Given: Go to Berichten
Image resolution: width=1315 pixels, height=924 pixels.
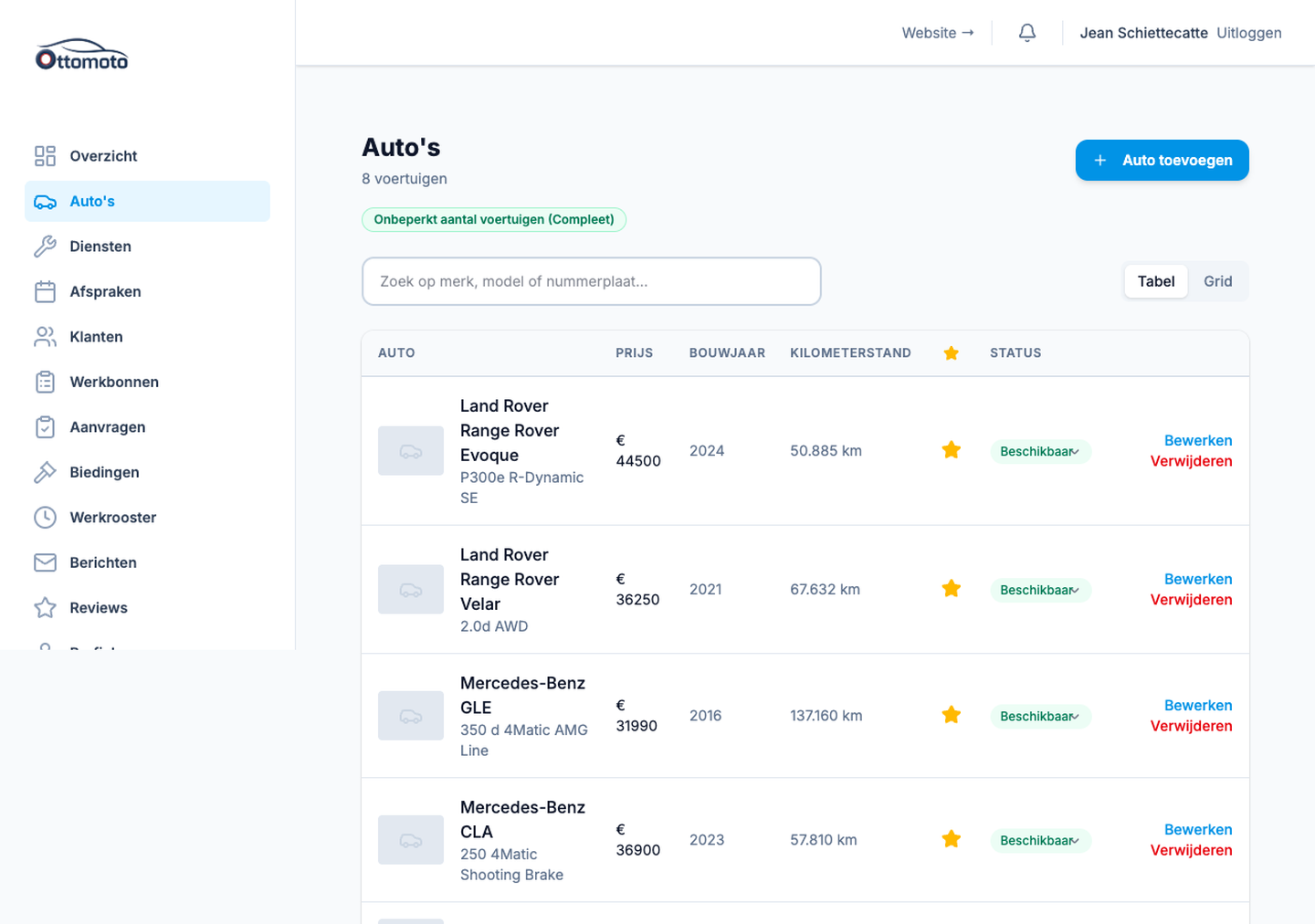Looking at the screenshot, I should 147,563.
